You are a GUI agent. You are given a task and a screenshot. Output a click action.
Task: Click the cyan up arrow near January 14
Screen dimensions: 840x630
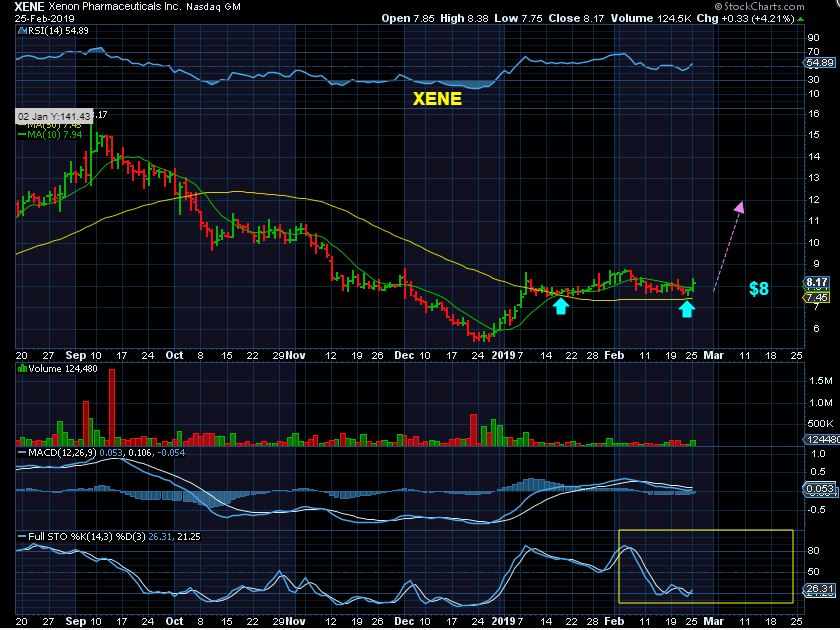(x=562, y=307)
